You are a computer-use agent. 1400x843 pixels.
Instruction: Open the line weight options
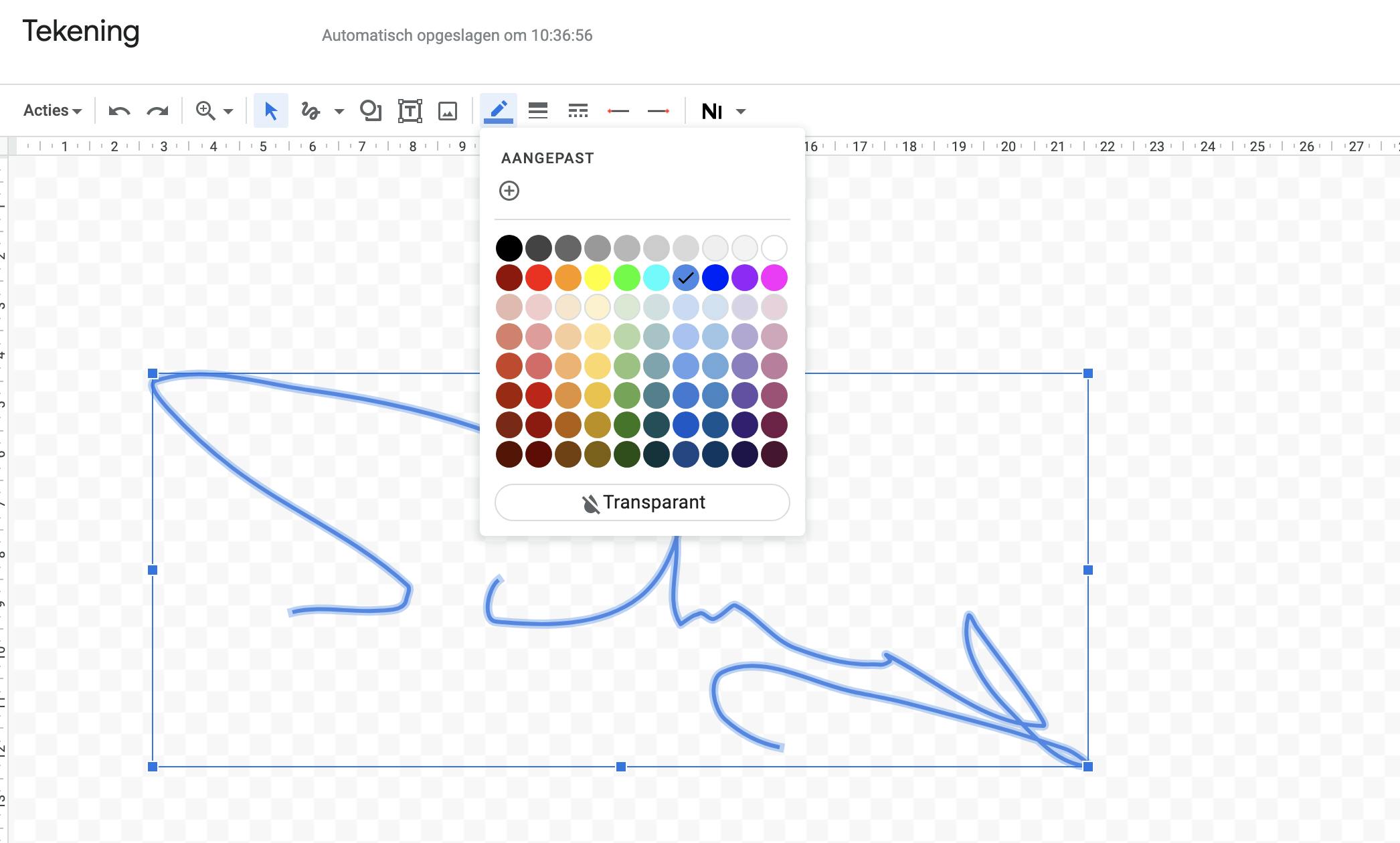pos(537,111)
